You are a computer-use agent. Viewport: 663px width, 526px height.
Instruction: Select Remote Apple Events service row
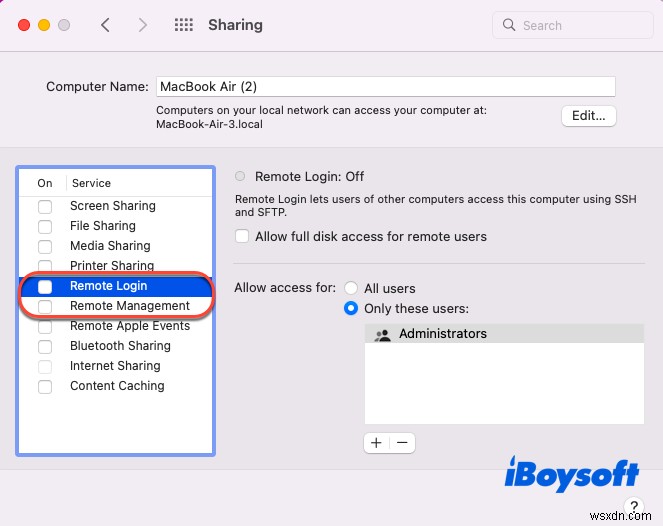click(x=115, y=326)
